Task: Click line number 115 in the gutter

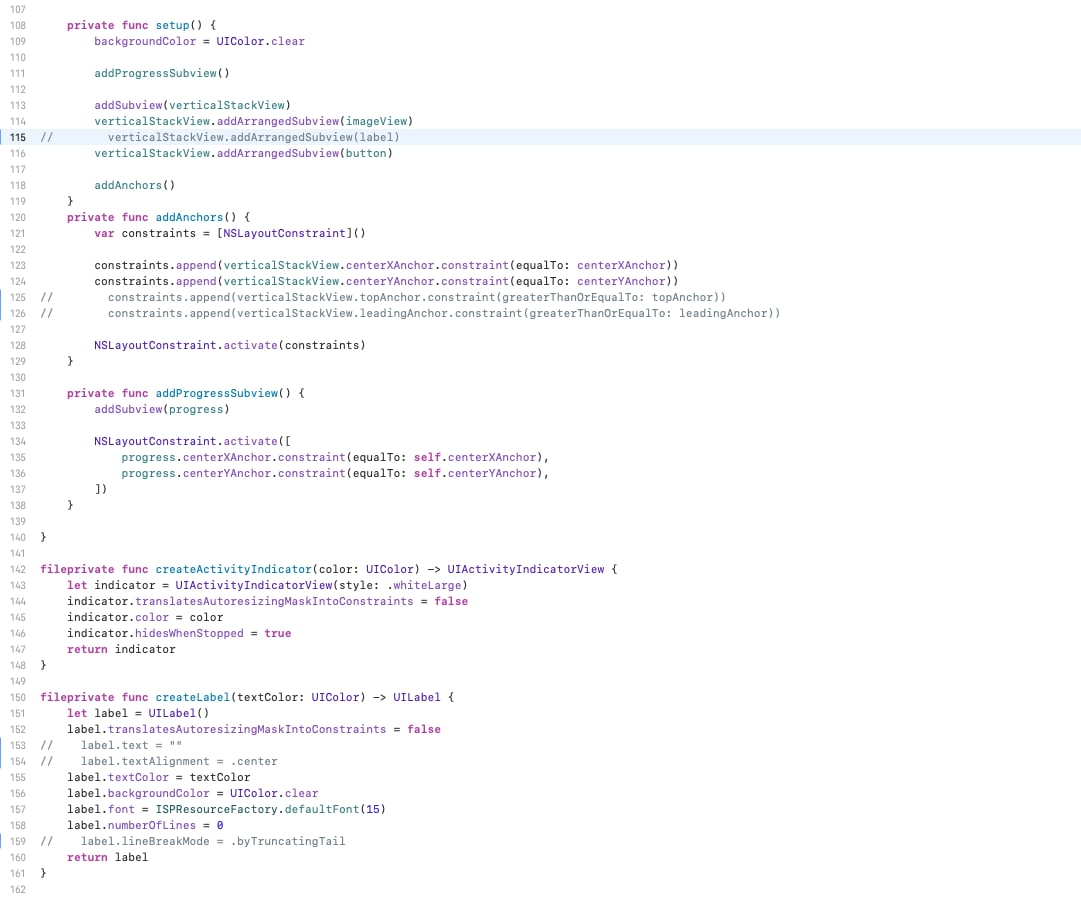Action: pyautogui.click(x=18, y=137)
